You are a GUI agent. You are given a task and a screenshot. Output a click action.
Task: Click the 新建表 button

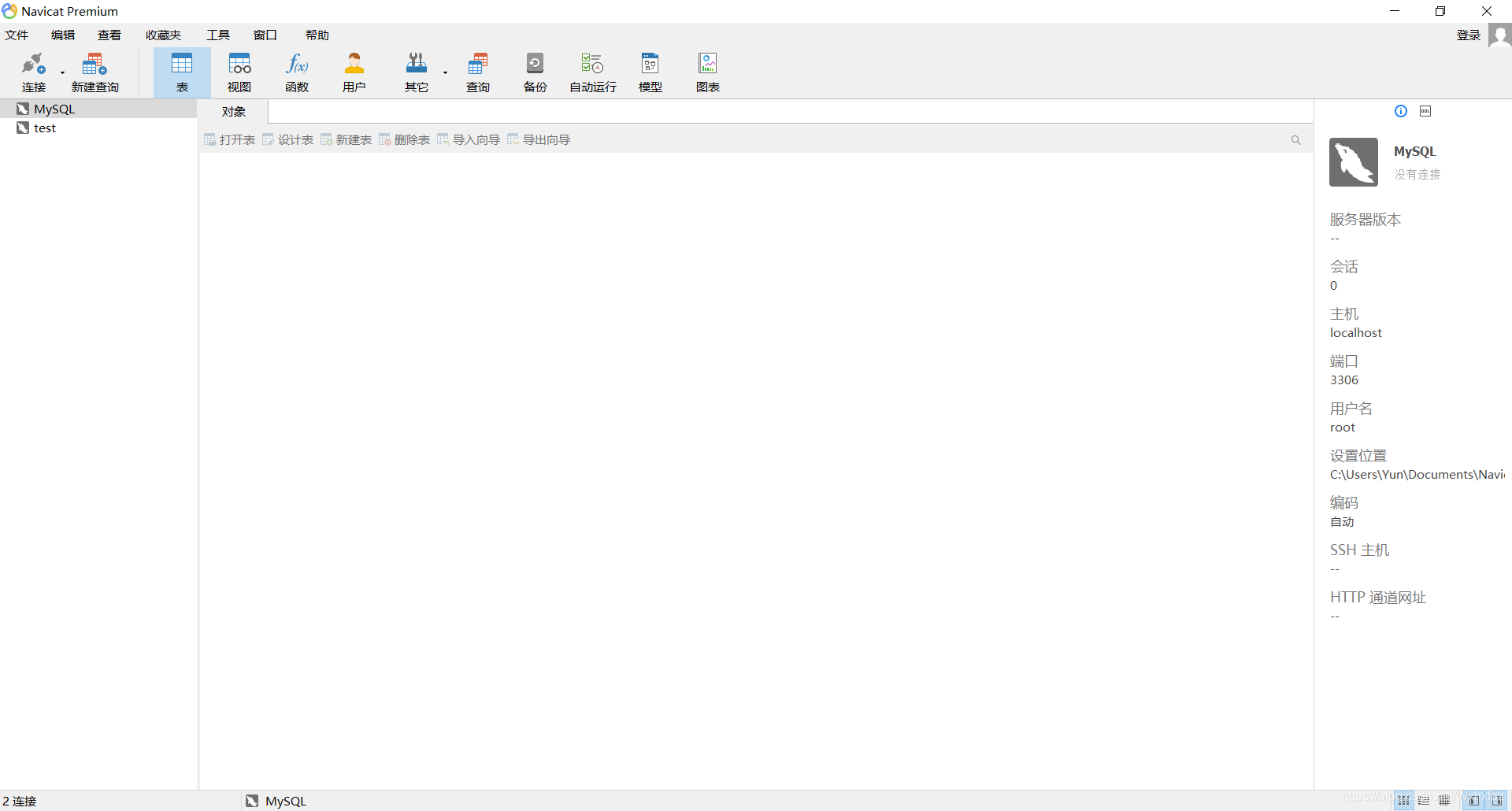pyautogui.click(x=346, y=139)
